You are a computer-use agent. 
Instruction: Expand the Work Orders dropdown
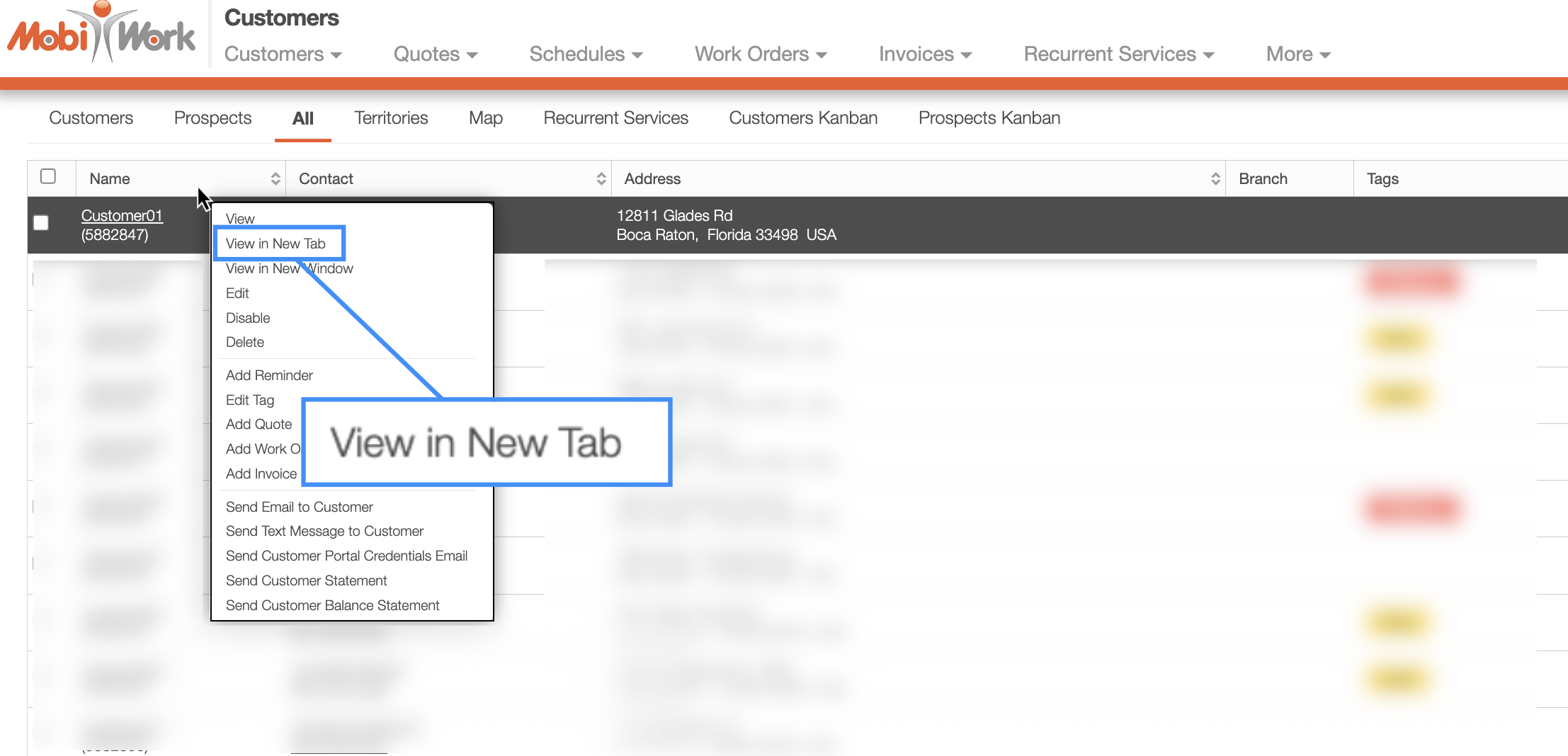(x=761, y=54)
